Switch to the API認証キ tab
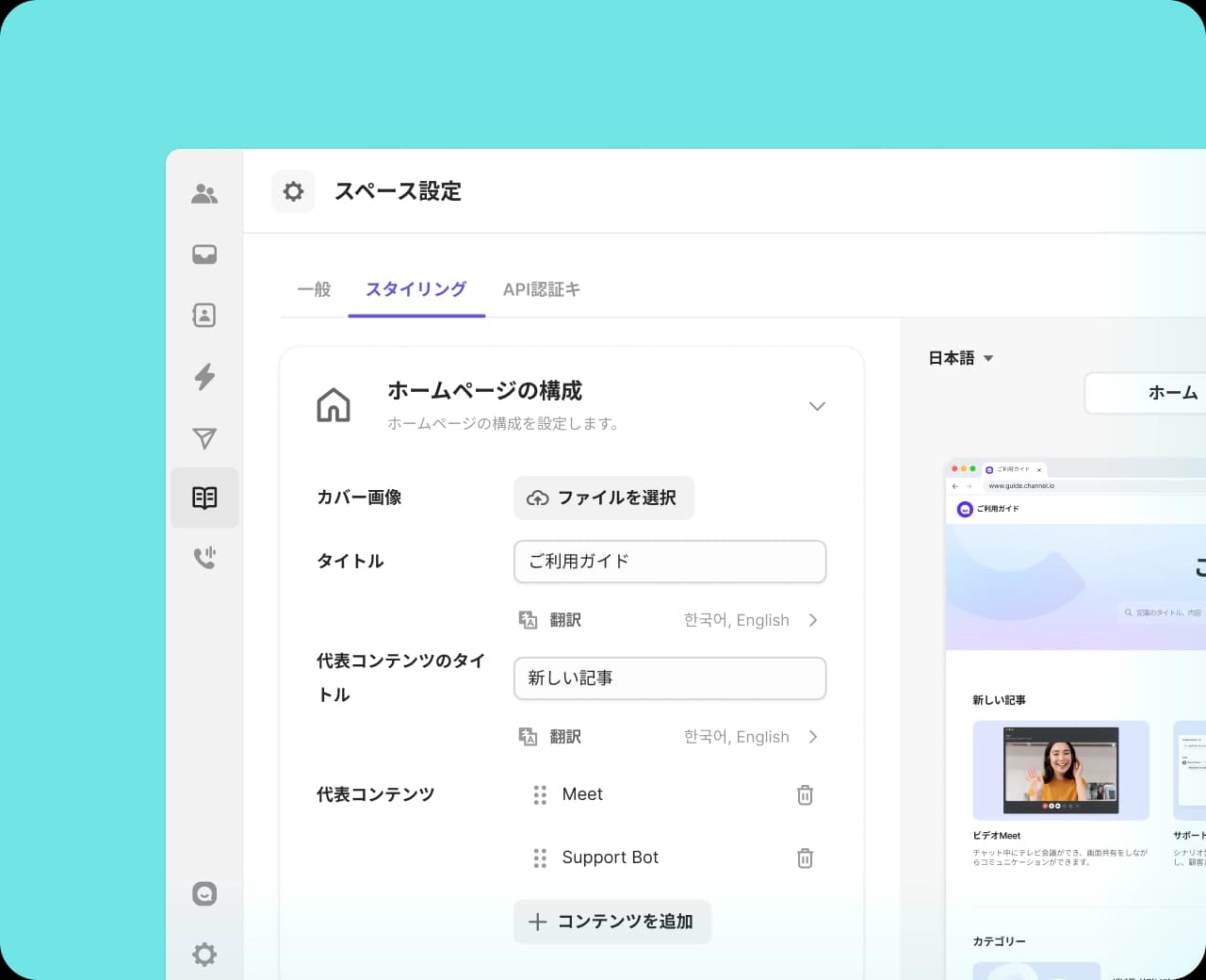The width and height of the screenshot is (1206, 980). 541,289
